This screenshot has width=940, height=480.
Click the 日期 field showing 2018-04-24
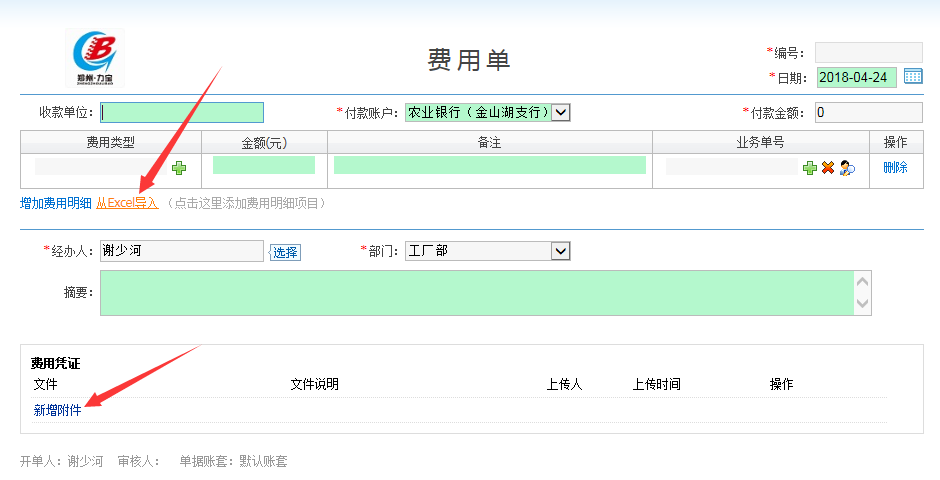click(856, 77)
